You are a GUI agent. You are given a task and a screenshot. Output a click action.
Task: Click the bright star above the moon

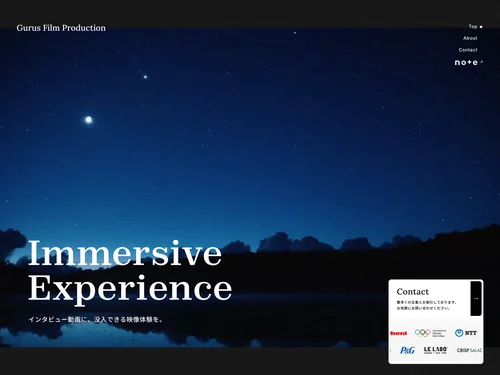click(145, 77)
